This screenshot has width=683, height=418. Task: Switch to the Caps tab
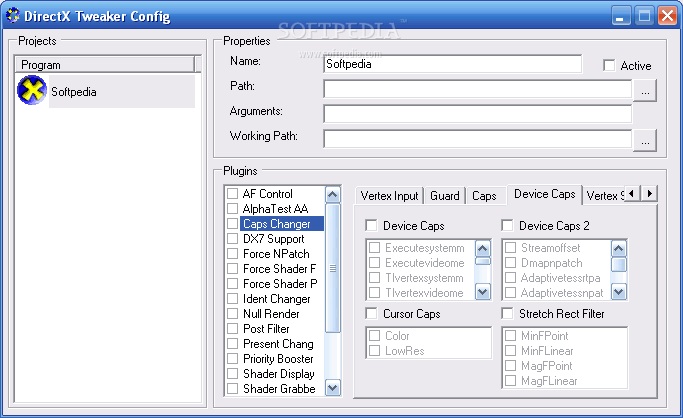click(484, 196)
